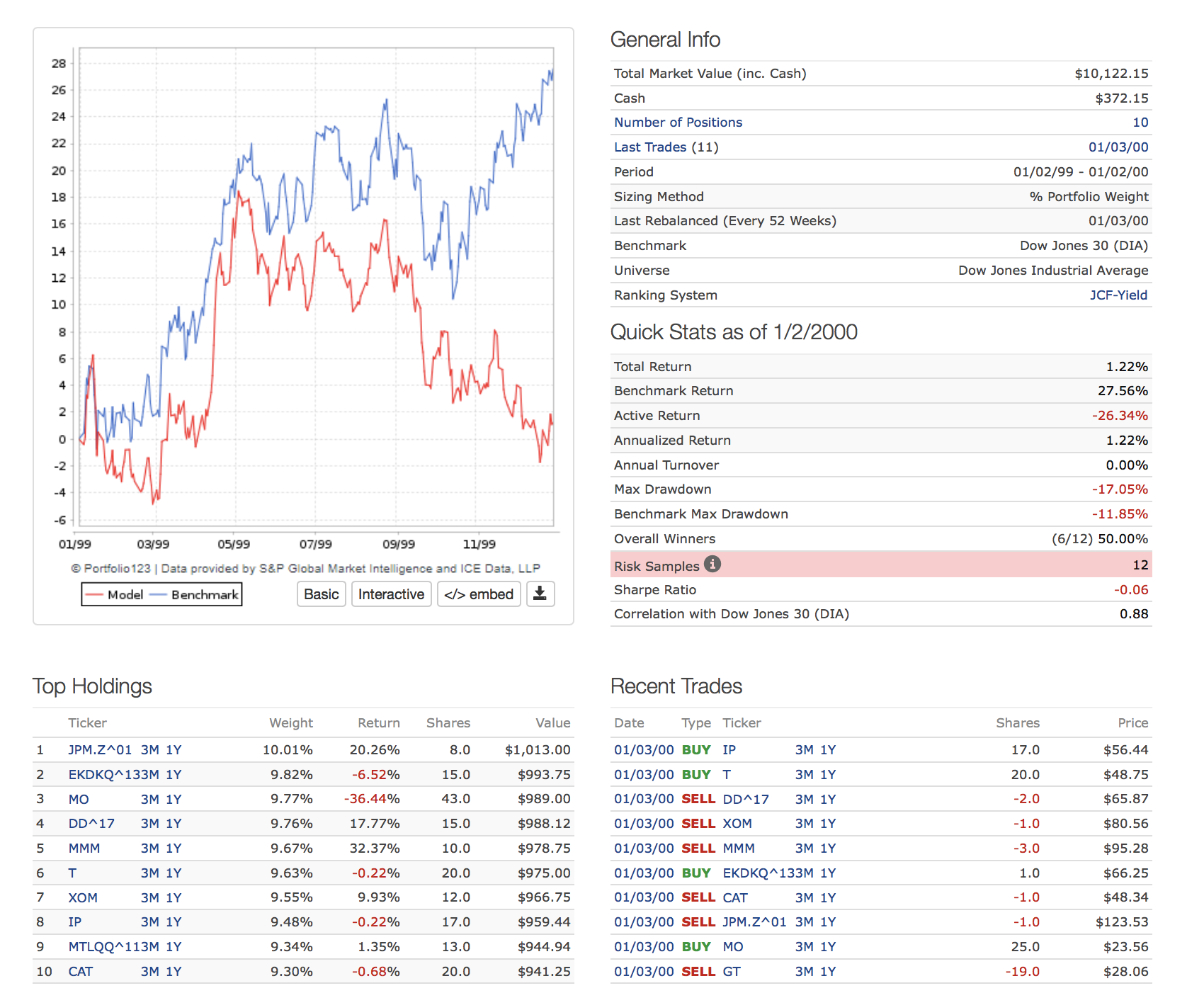Toggle the Benchmark series in chart legend

click(195, 595)
